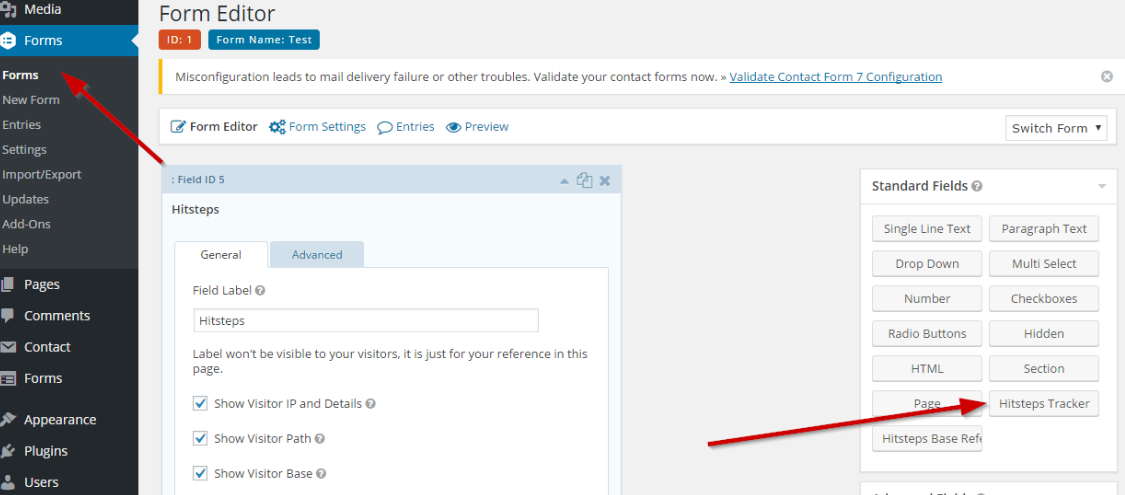This screenshot has height=495, width=1125.
Task: Uncheck Show Visitor Base checkbox
Action: [200, 473]
